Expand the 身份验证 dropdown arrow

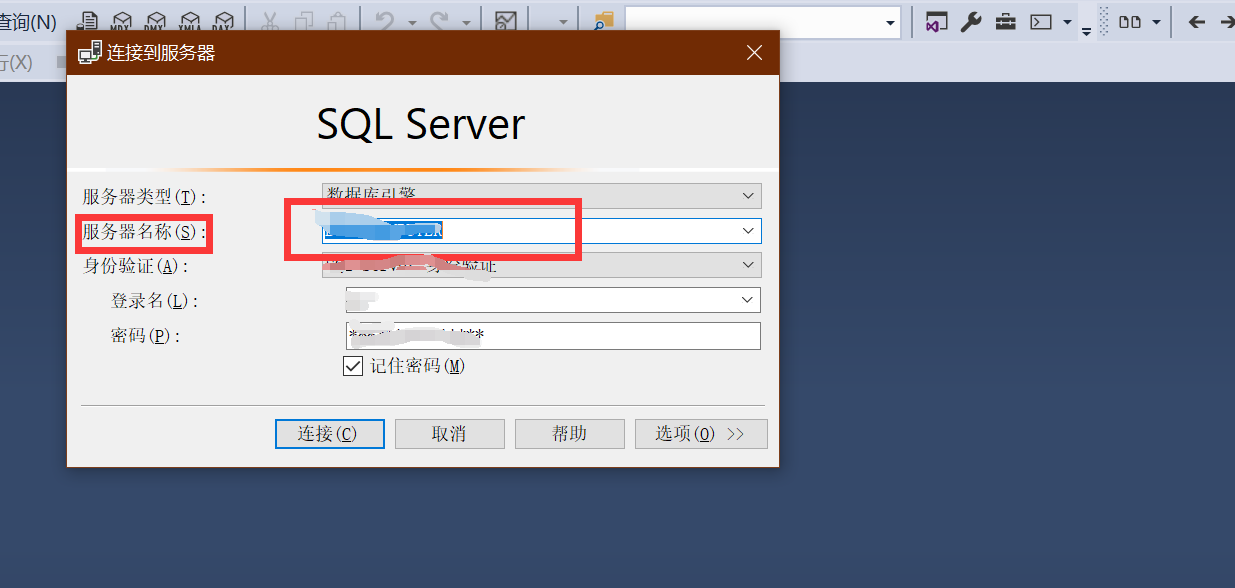pyautogui.click(x=748, y=265)
